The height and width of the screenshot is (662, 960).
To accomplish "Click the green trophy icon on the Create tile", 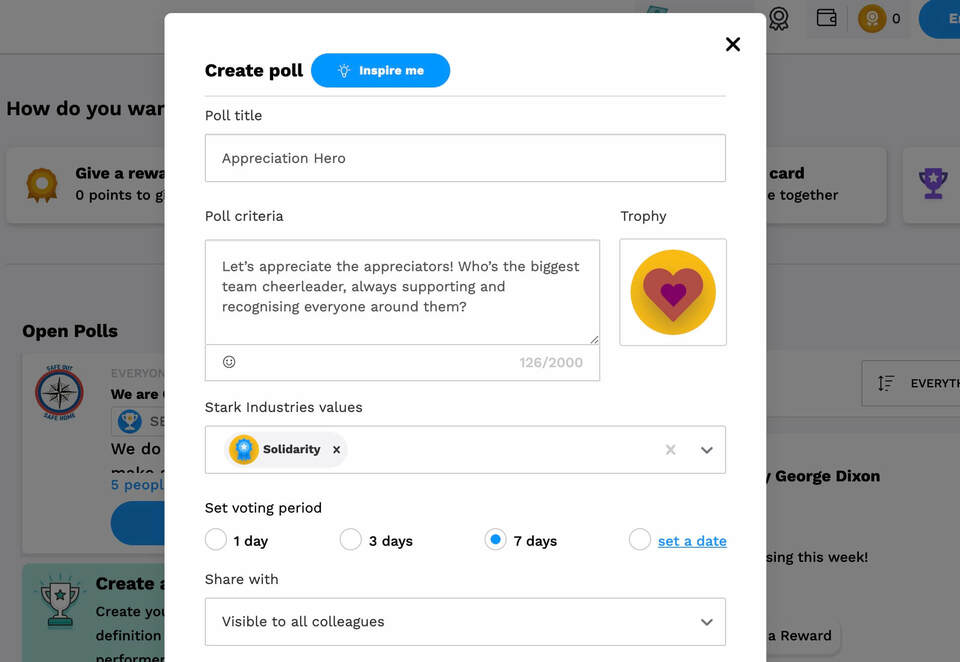I will tap(59, 603).
